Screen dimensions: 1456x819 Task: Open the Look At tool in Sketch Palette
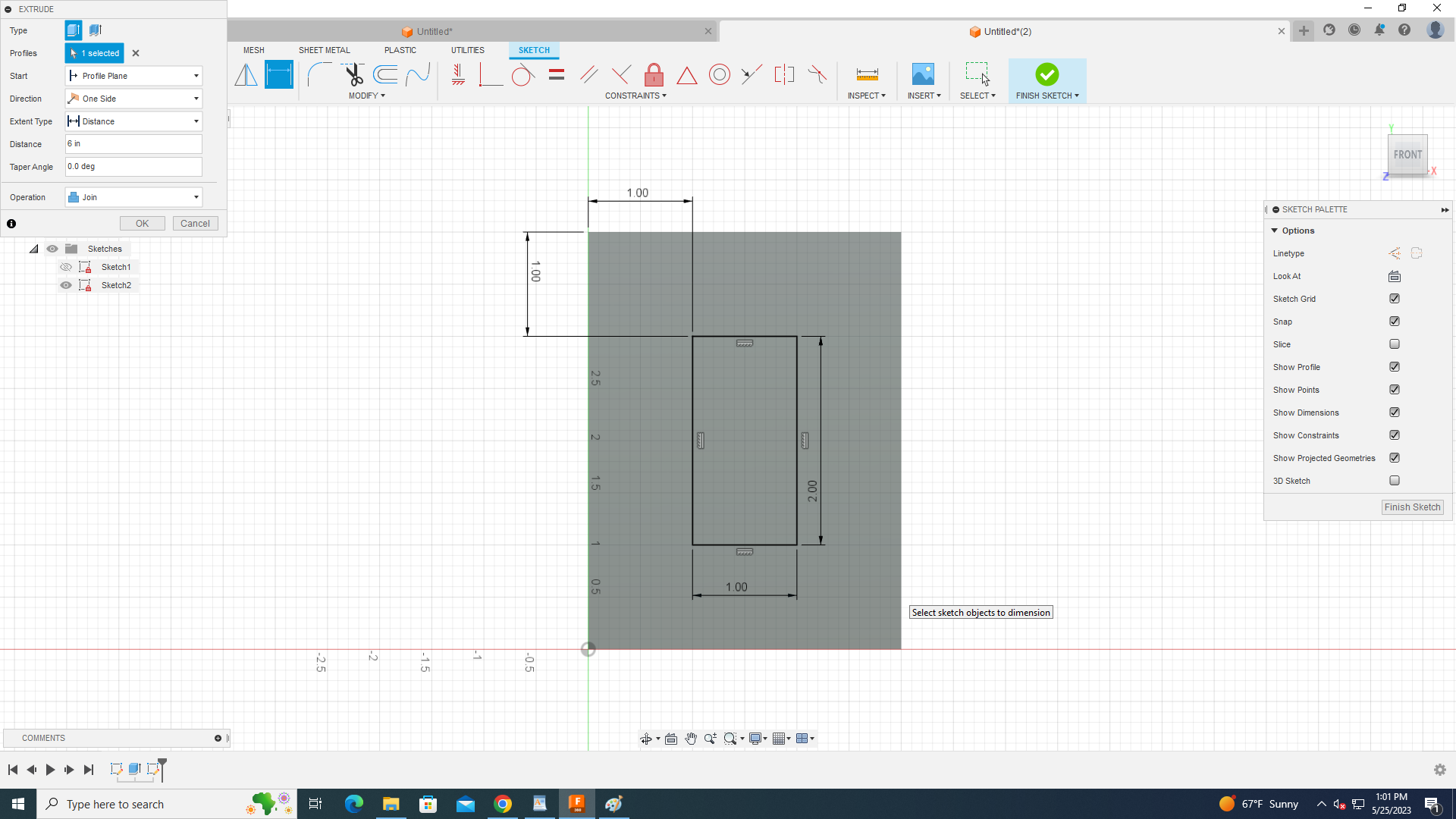tap(1394, 276)
